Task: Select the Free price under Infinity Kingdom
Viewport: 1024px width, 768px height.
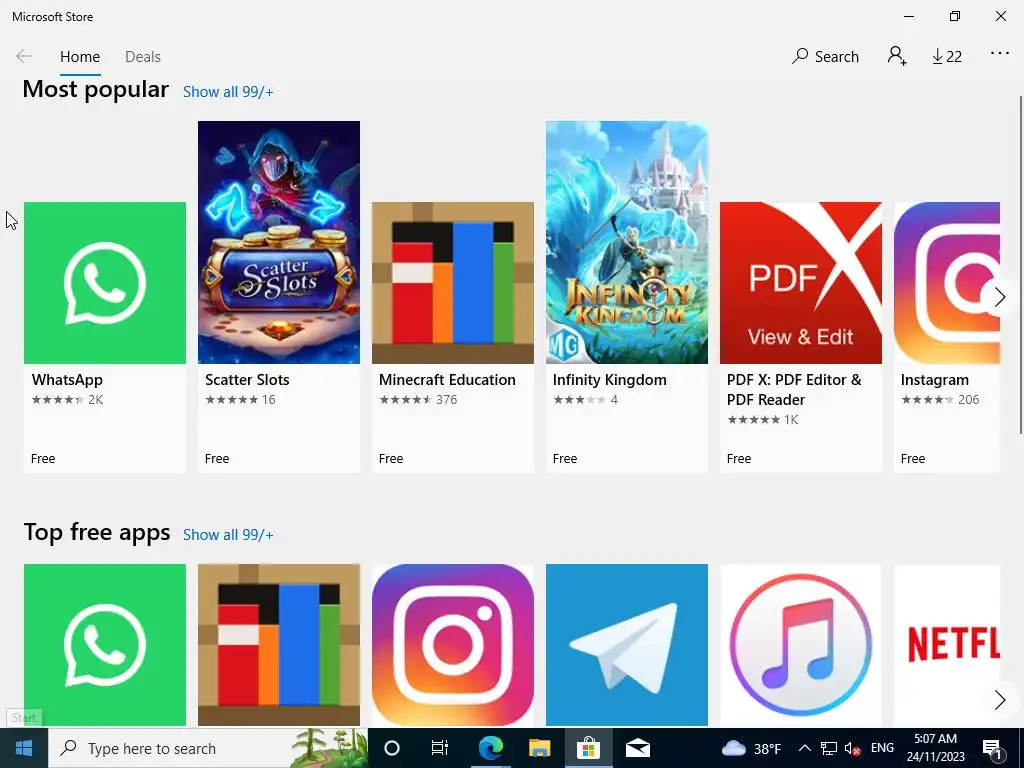Action: point(565,458)
